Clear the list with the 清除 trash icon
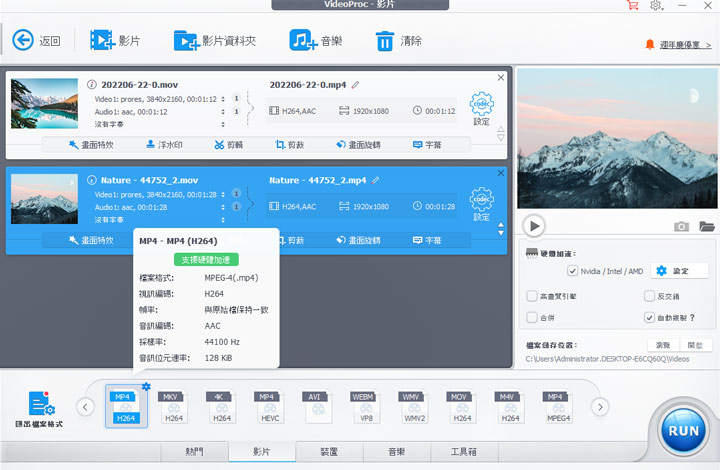The image size is (720, 470). coord(385,41)
